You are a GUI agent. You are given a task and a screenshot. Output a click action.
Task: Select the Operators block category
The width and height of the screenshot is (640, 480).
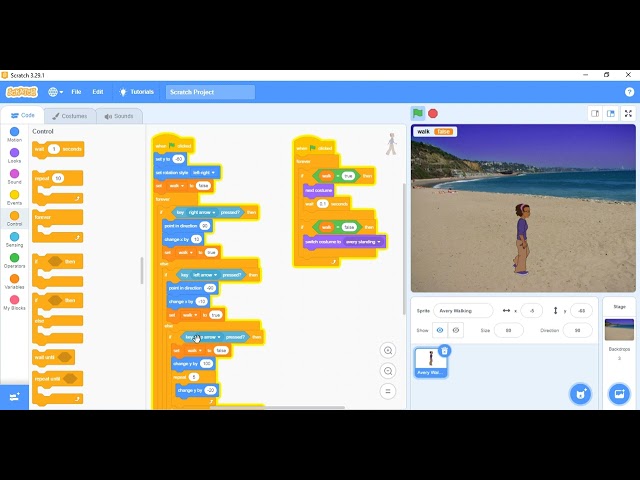(14, 260)
